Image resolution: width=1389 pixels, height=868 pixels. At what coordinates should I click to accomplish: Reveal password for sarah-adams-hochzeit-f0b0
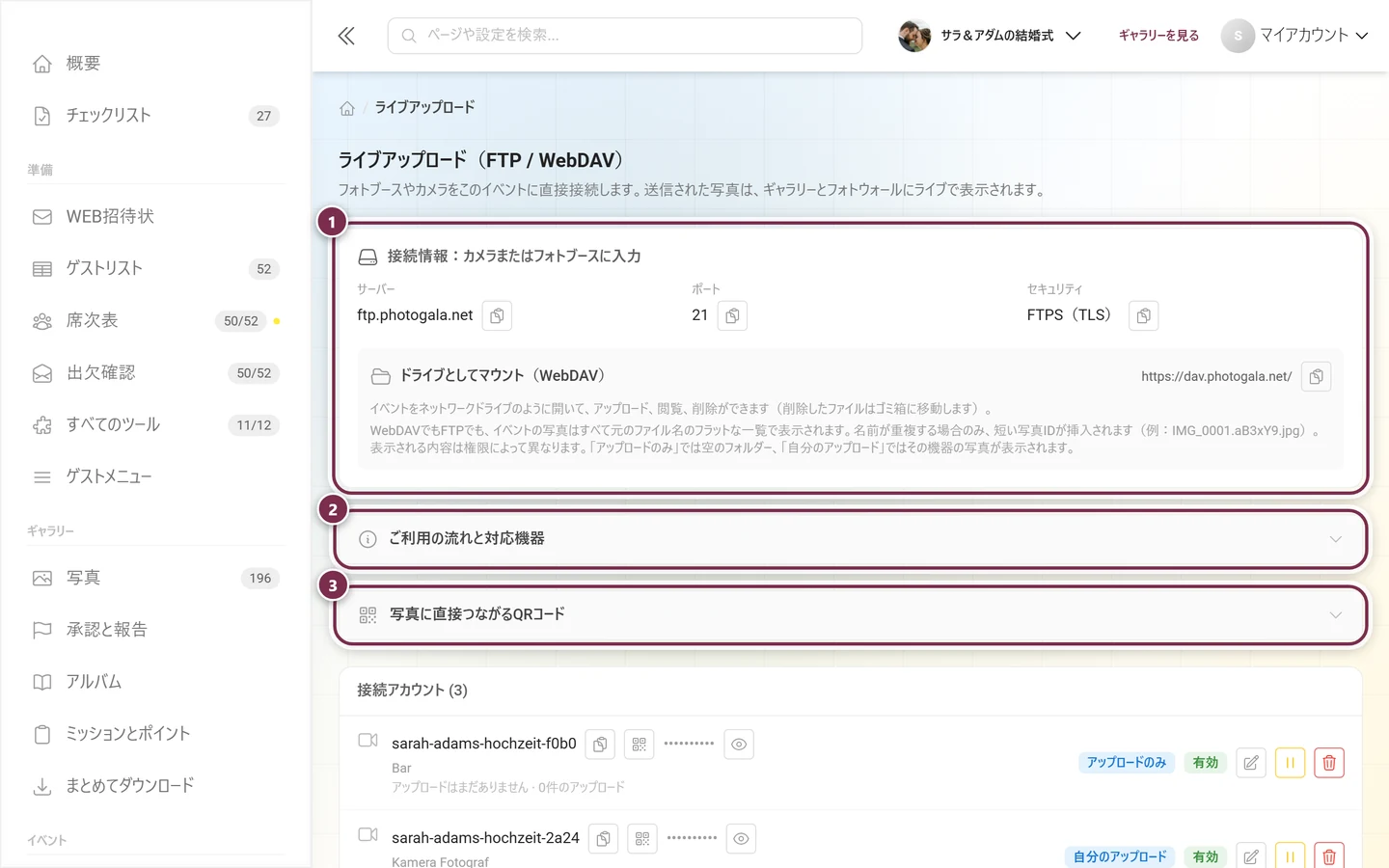pos(739,745)
